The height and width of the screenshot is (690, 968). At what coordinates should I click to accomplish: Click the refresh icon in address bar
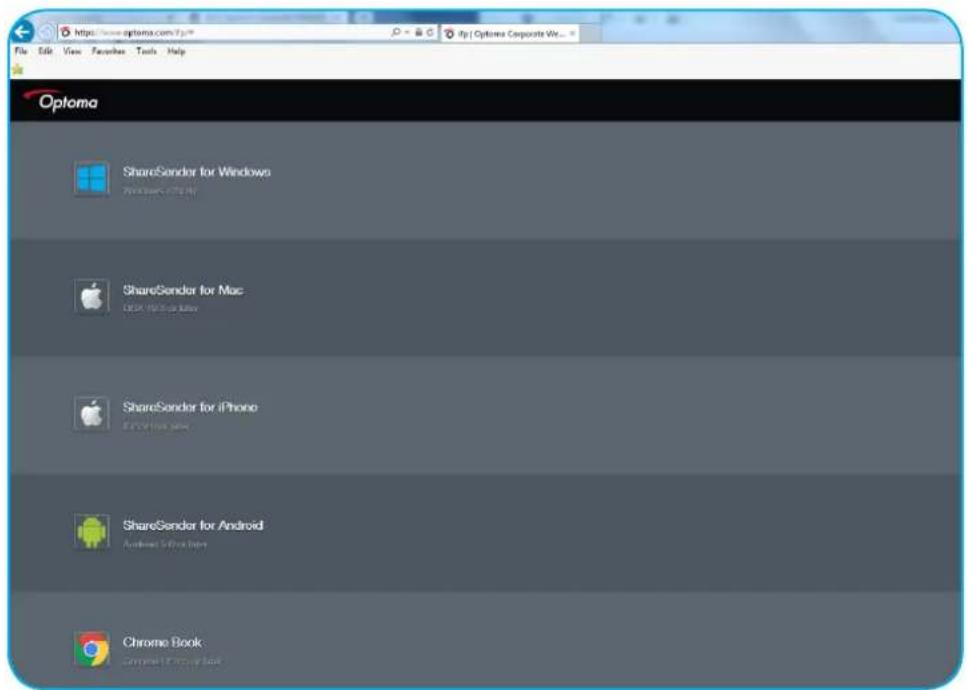pos(430,32)
